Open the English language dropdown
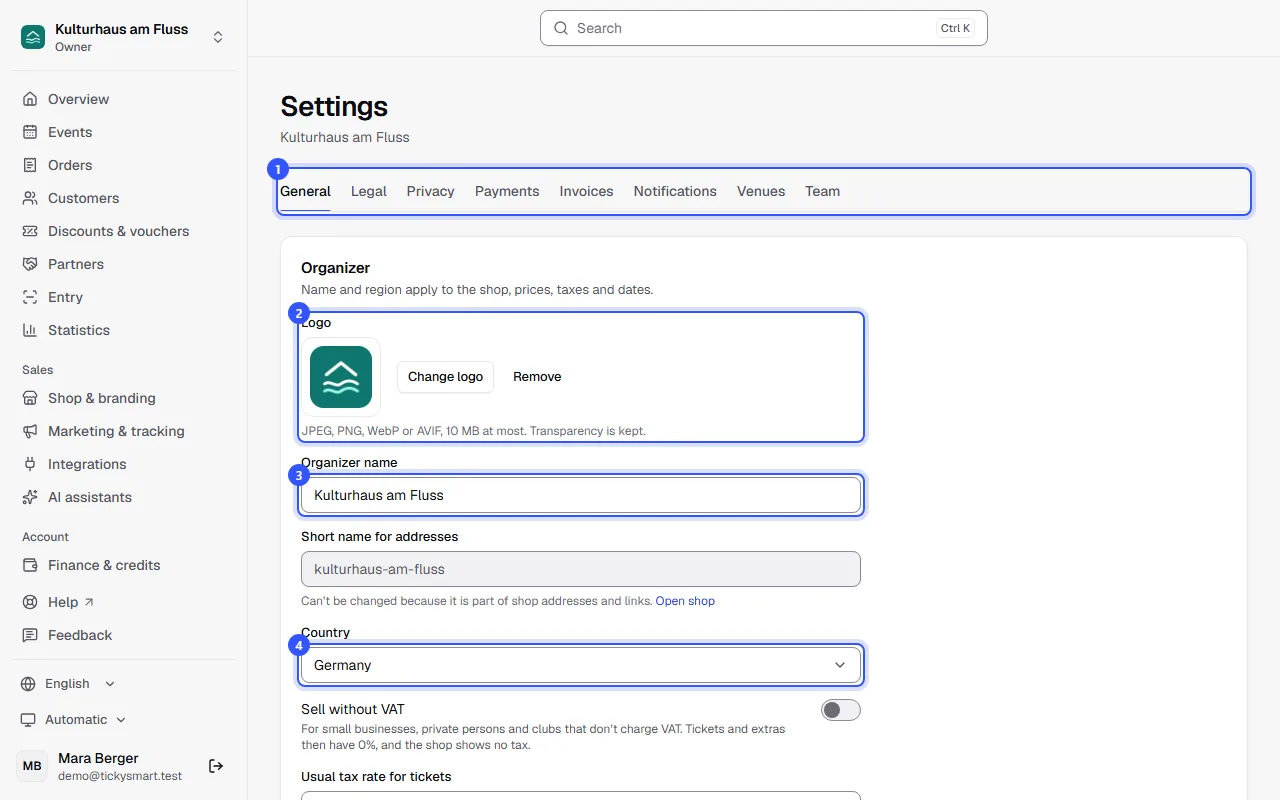The image size is (1280, 800). point(68,684)
